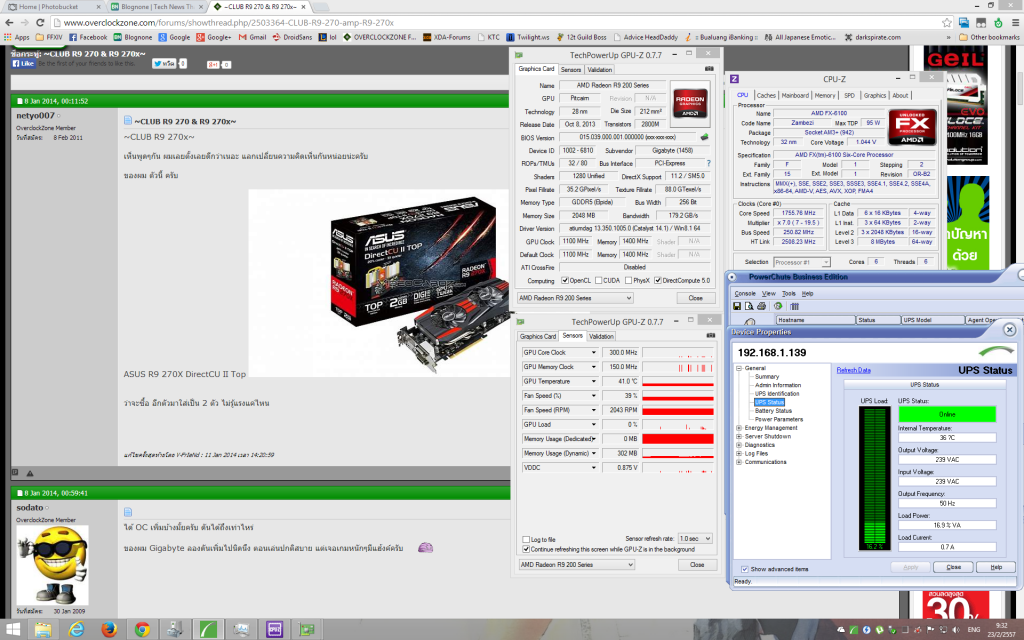Screen dimensions: 1024x640
Task: Open Firefox from the taskbar
Action: pyautogui.click(x=109, y=630)
